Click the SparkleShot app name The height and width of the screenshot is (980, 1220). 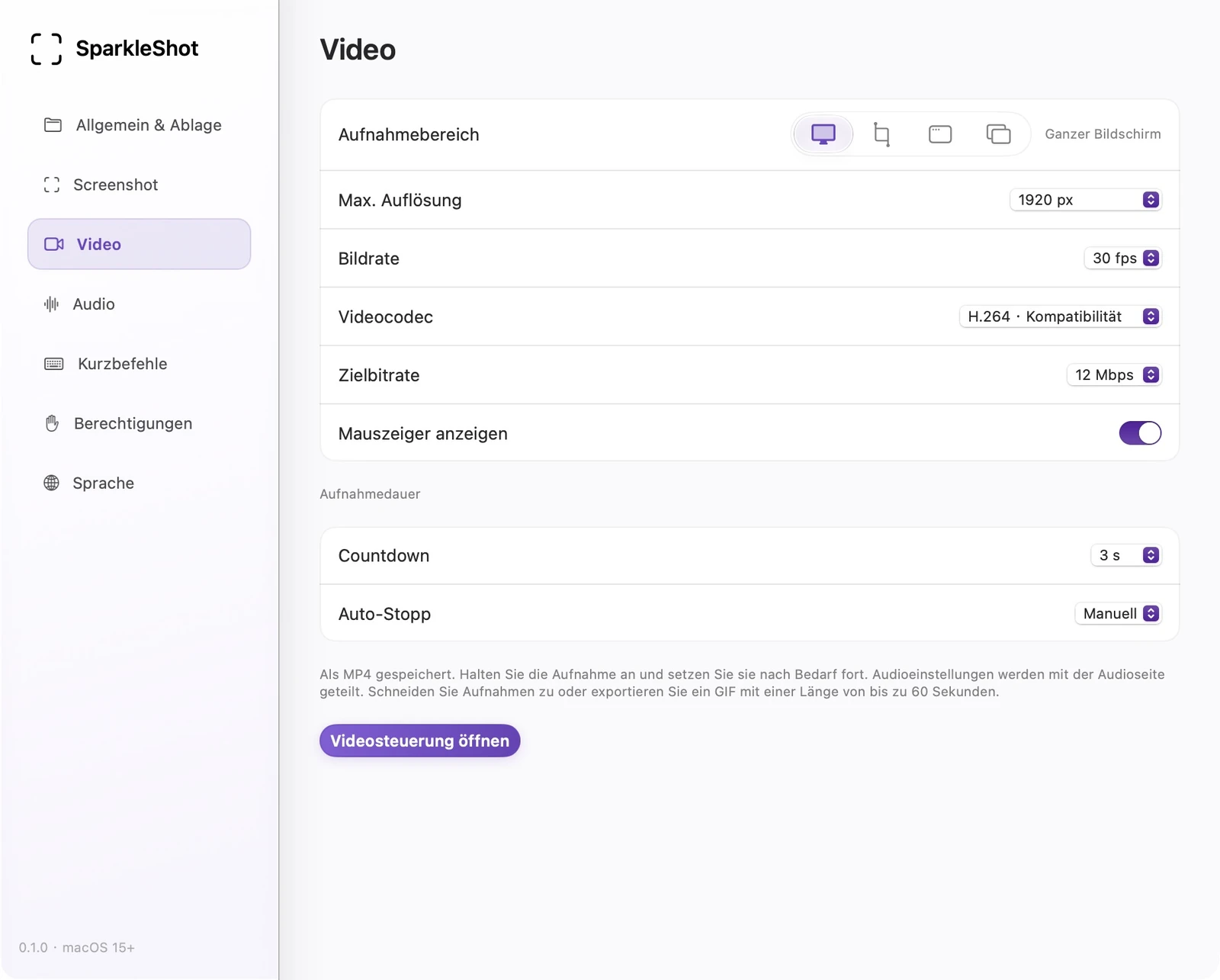pyautogui.click(x=137, y=49)
